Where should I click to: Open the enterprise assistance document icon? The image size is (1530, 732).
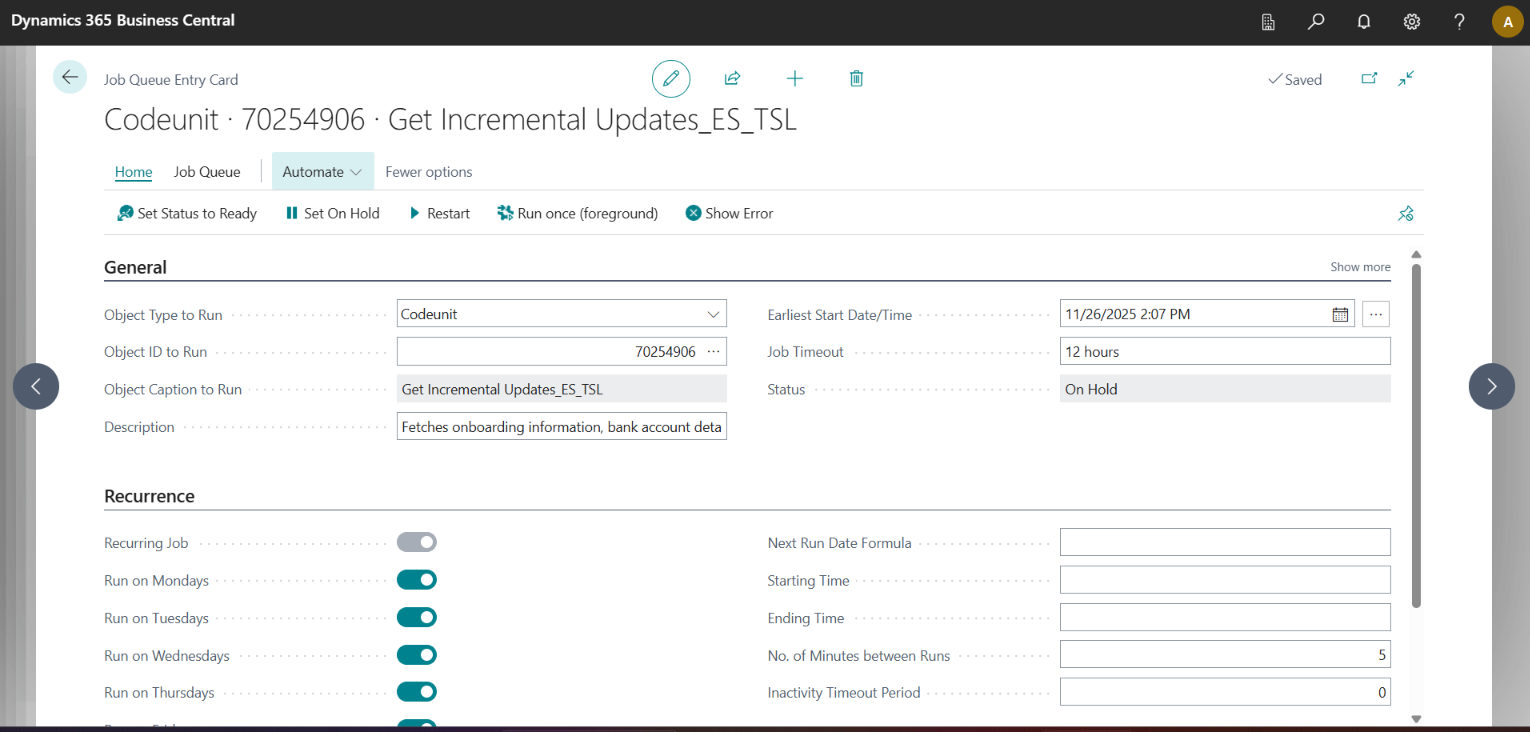pyautogui.click(x=1268, y=22)
